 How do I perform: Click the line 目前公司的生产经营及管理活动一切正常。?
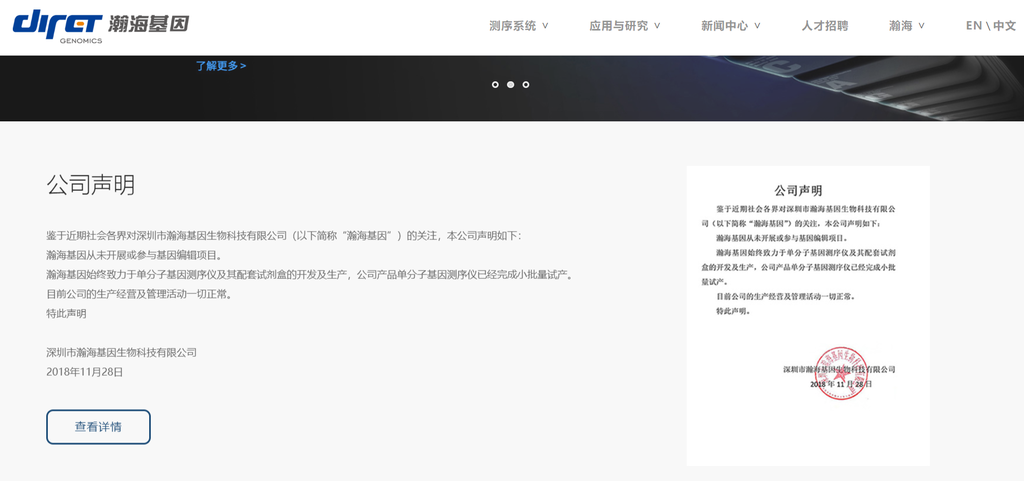tap(139, 294)
